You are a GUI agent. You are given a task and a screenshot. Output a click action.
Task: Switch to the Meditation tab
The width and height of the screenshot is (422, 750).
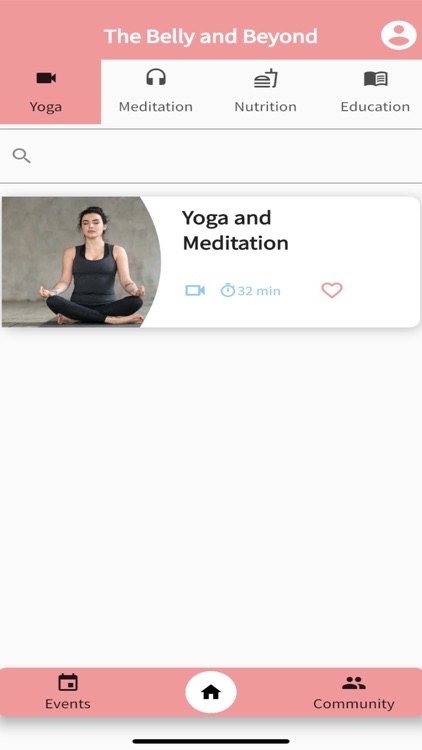(x=156, y=92)
